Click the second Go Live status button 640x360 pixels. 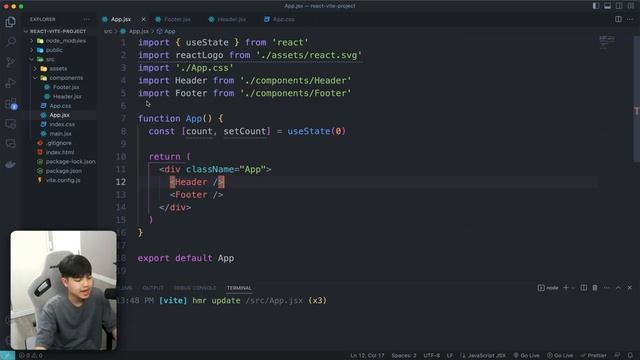(560, 356)
